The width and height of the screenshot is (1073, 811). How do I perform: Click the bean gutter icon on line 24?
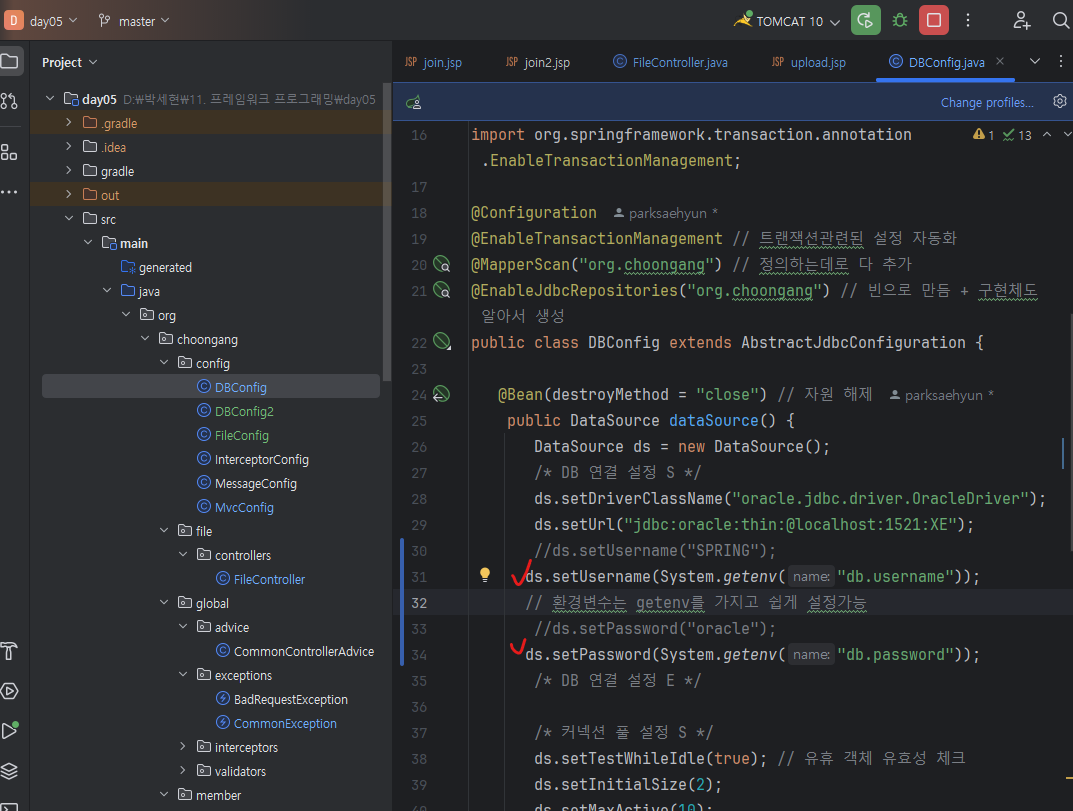point(441,395)
